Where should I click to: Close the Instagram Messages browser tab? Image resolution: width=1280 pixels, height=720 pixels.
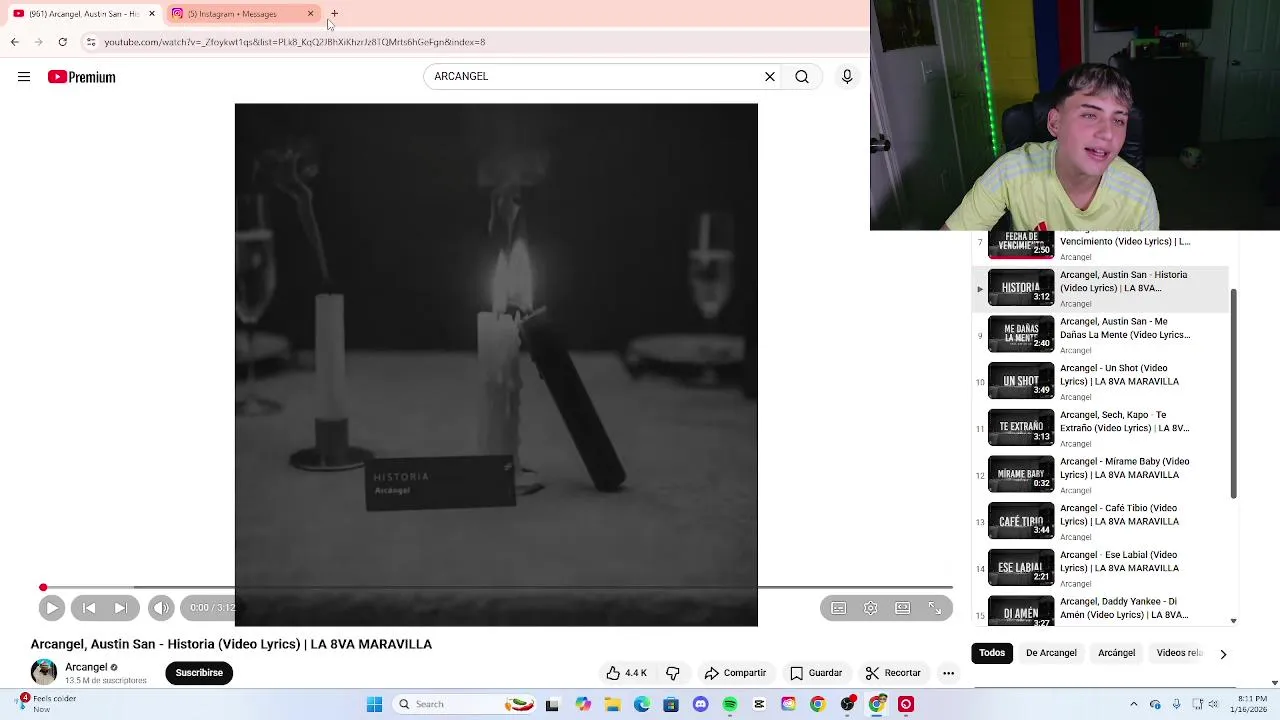tap(310, 14)
